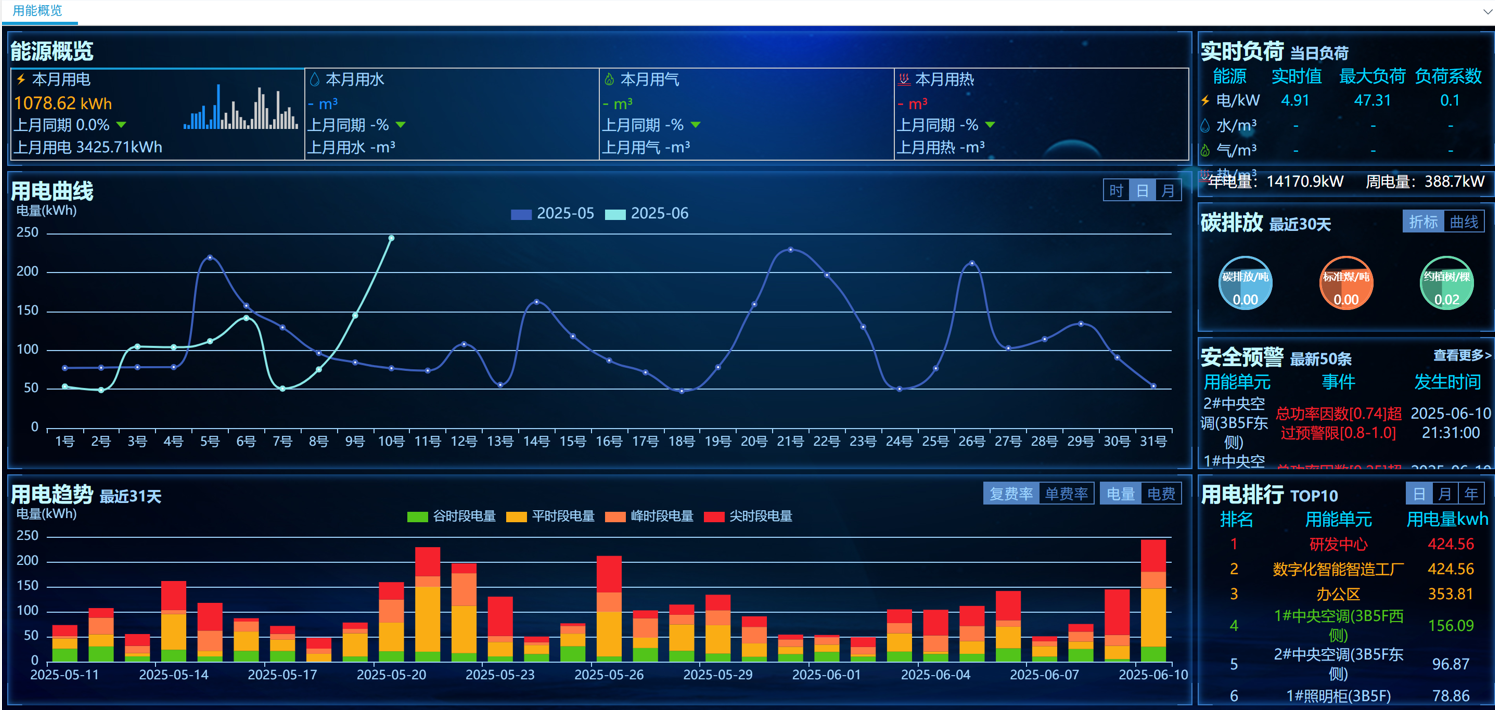This screenshot has height=710, width=1495.
Task: Toggle the 2025-06 legend color swatch
Action: [615, 214]
